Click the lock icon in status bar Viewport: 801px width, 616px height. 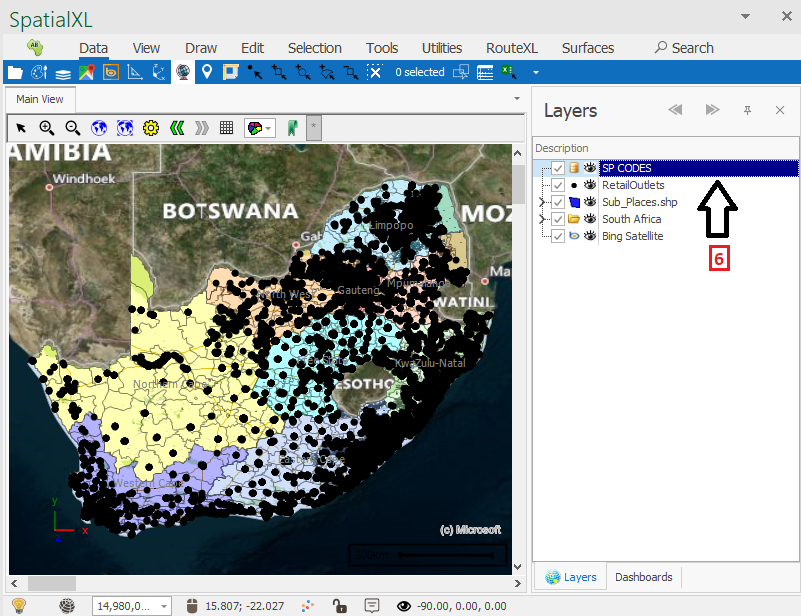[340, 605]
